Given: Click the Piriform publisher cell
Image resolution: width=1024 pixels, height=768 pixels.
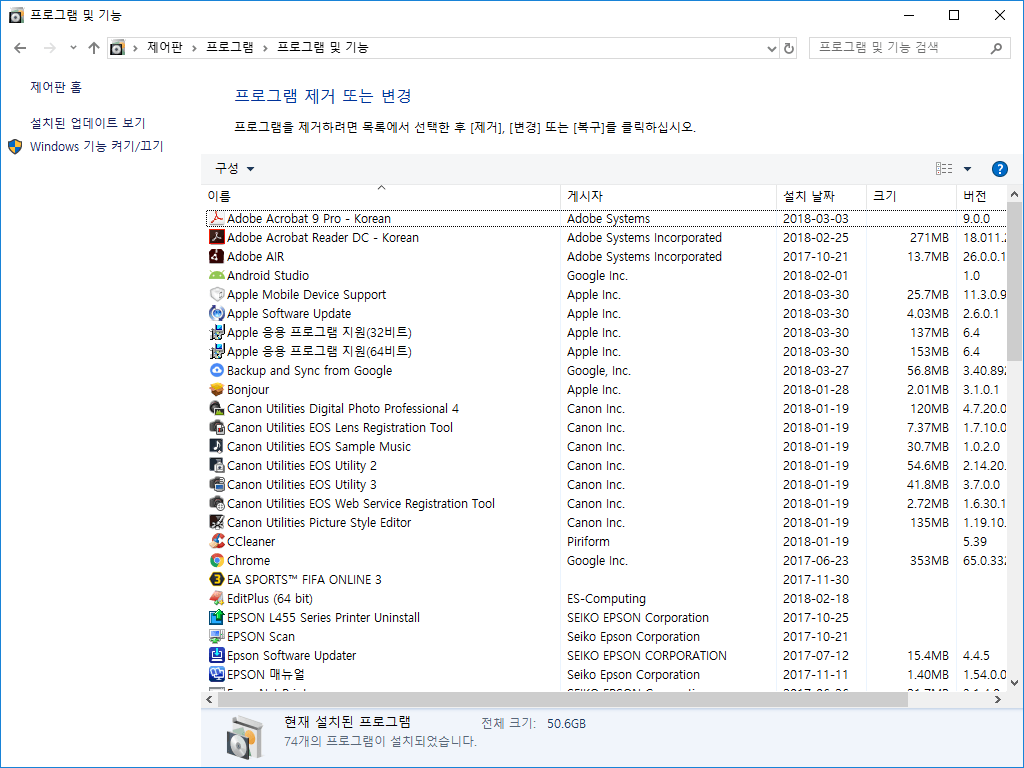Looking at the screenshot, I should coord(588,541).
